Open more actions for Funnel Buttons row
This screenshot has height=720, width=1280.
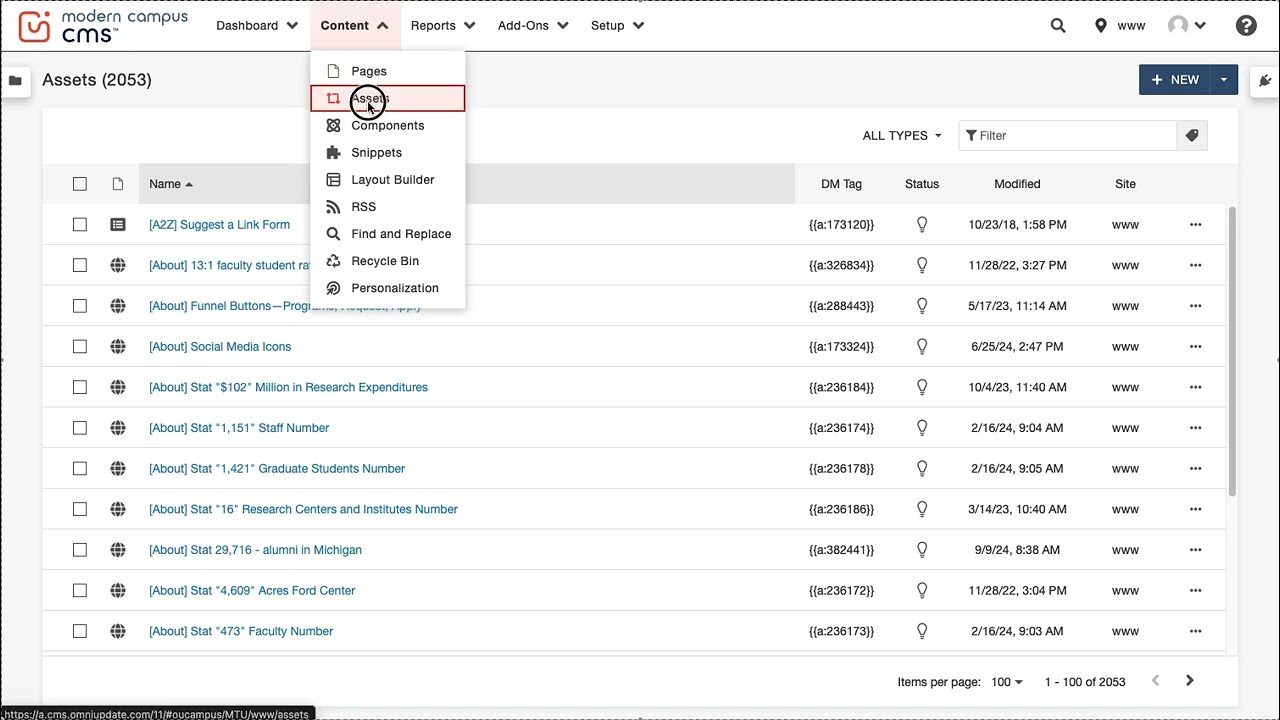pos(1195,306)
